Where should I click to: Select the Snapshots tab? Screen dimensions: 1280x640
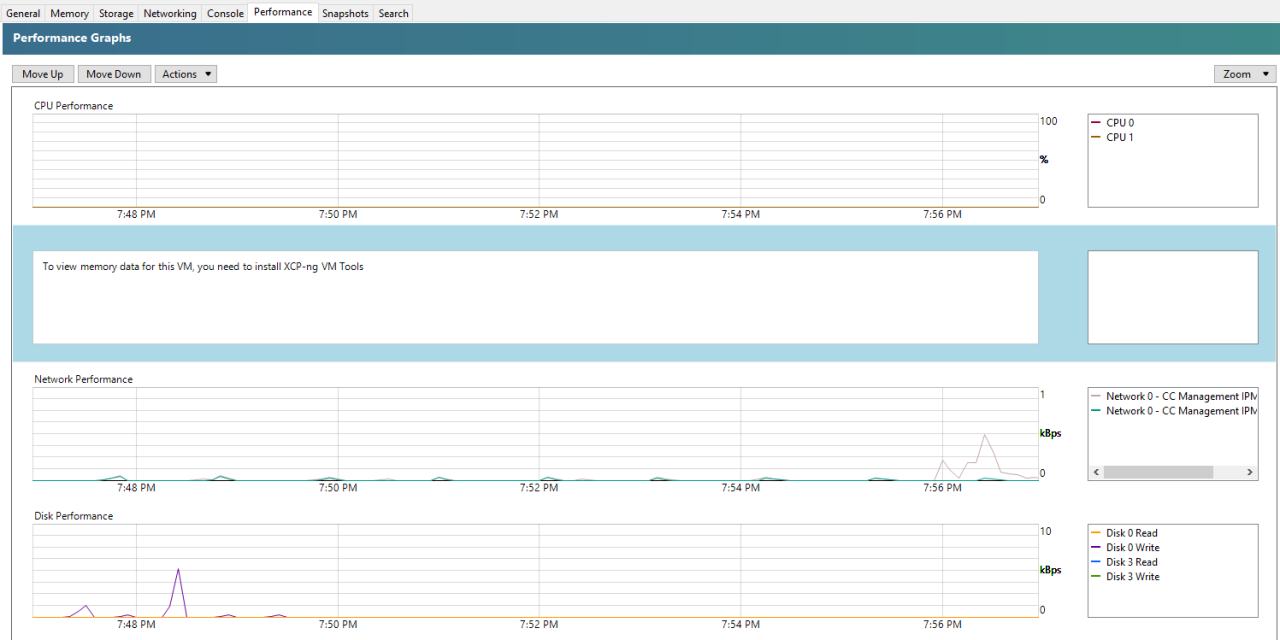345,13
